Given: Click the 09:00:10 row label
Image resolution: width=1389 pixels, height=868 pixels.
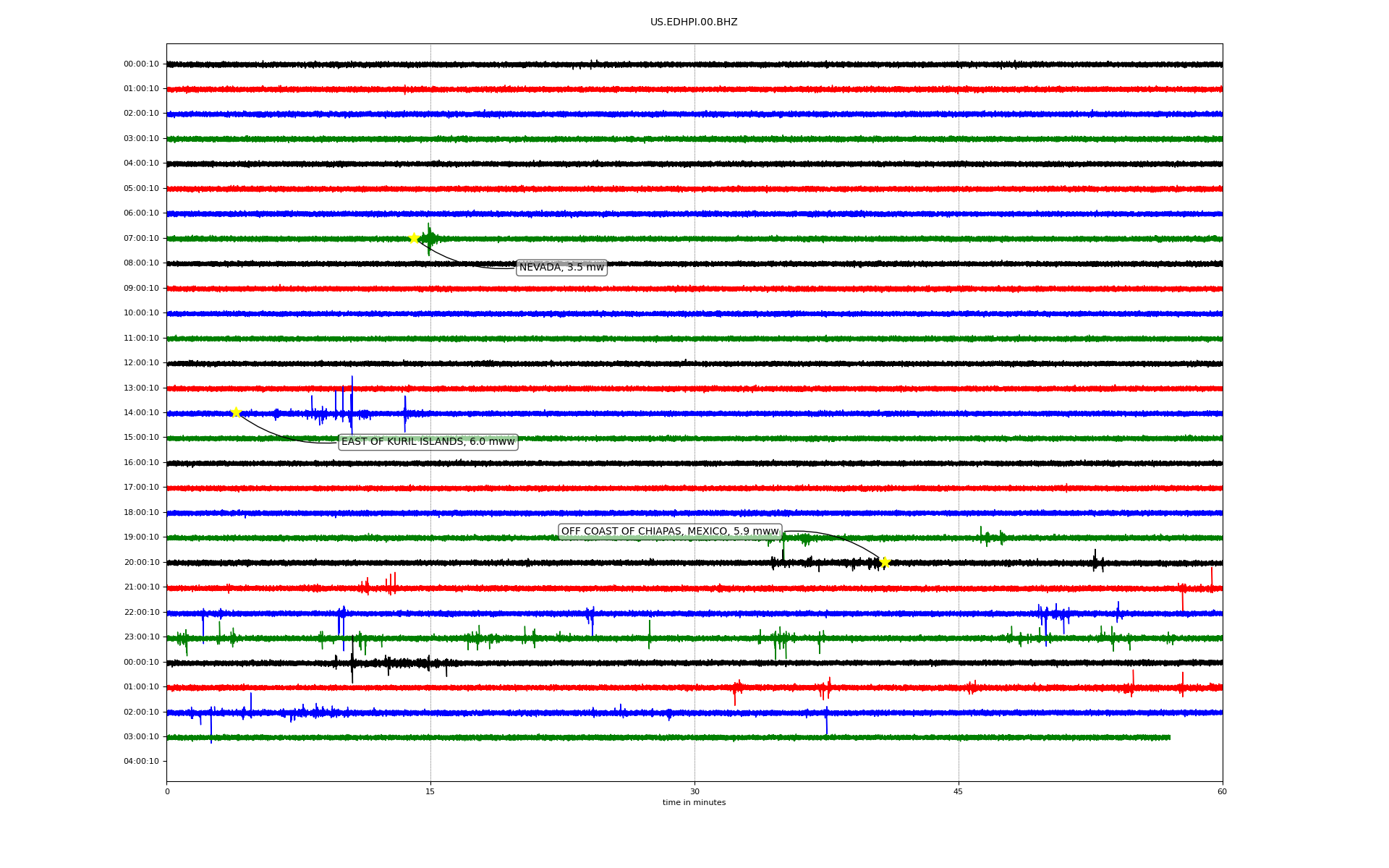Looking at the screenshot, I should pyautogui.click(x=141, y=289).
